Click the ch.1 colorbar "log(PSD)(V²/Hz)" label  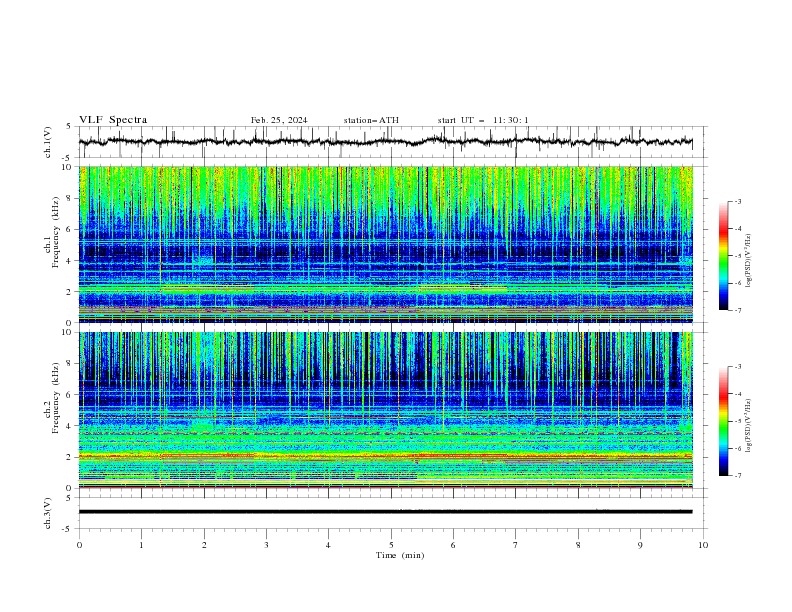pyautogui.click(x=748, y=261)
